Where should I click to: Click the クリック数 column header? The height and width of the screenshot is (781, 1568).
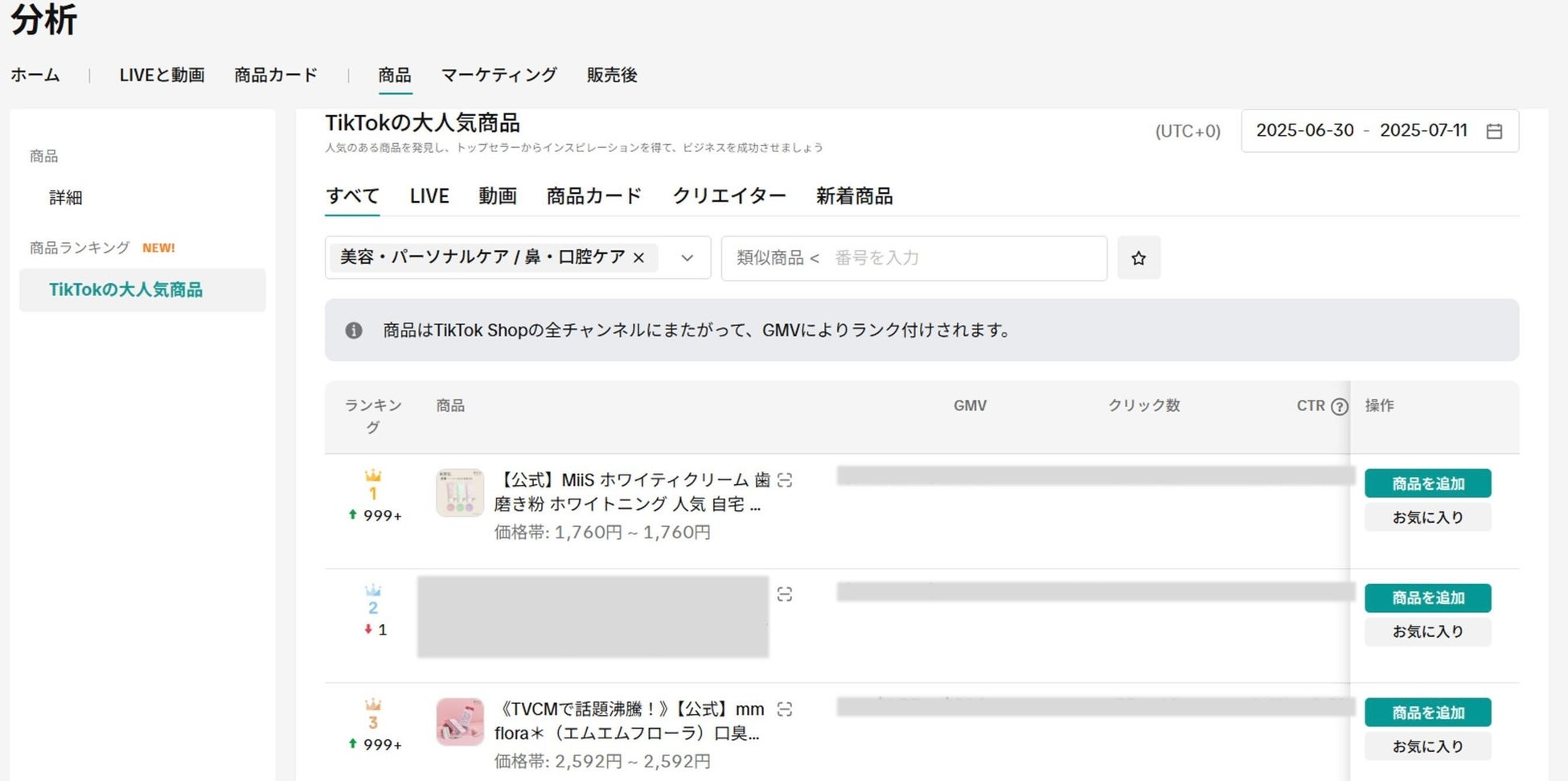pyautogui.click(x=1144, y=406)
